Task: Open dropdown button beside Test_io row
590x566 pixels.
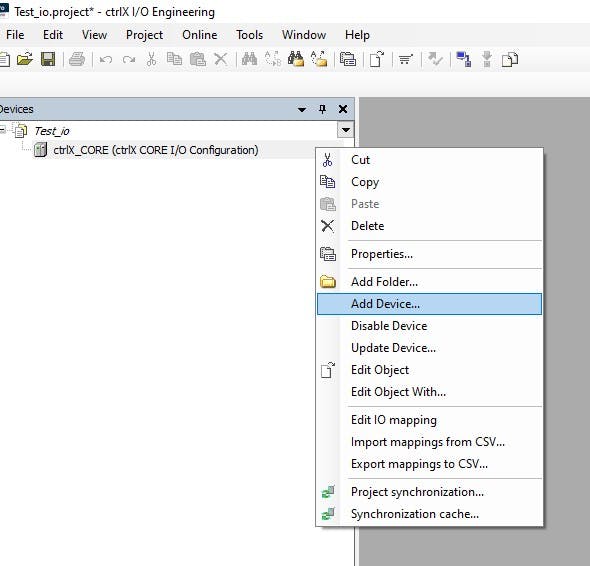Action: (345, 130)
